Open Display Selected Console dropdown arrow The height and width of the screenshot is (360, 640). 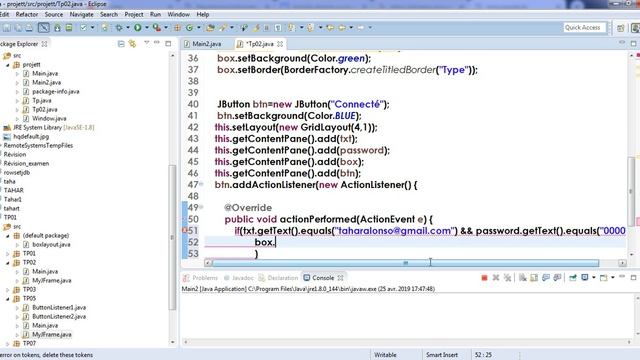pyautogui.click(x=594, y=278)
